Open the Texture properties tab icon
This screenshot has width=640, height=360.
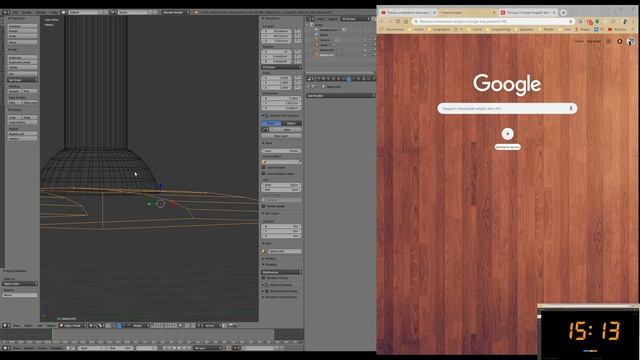364,79
